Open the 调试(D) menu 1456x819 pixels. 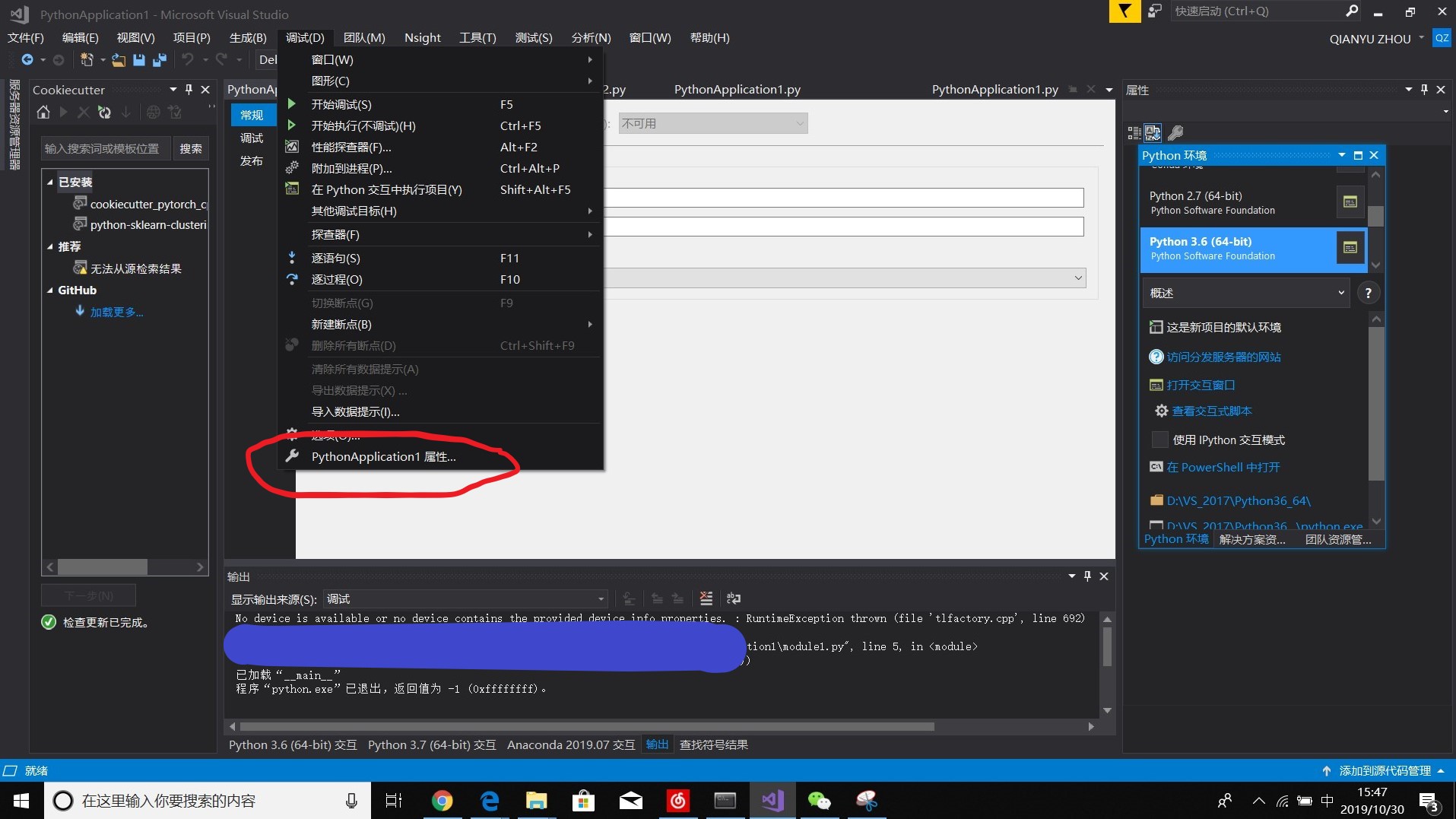tap(305, 37)
